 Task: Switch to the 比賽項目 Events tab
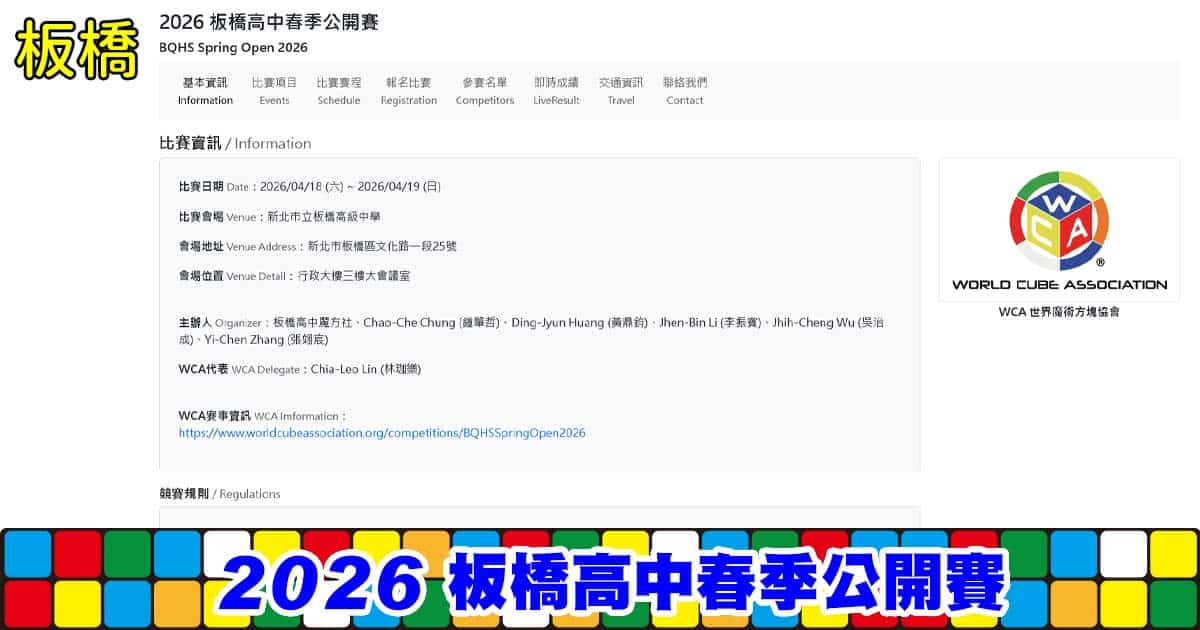(274, 91)
